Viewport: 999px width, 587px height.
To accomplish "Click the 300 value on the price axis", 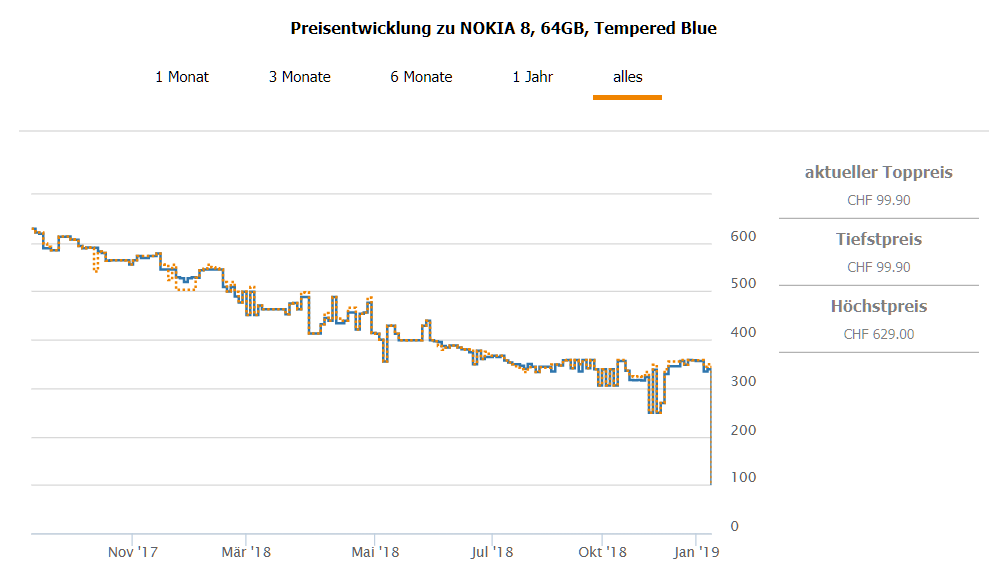I will pyautogui.click(x=742, y=381).
